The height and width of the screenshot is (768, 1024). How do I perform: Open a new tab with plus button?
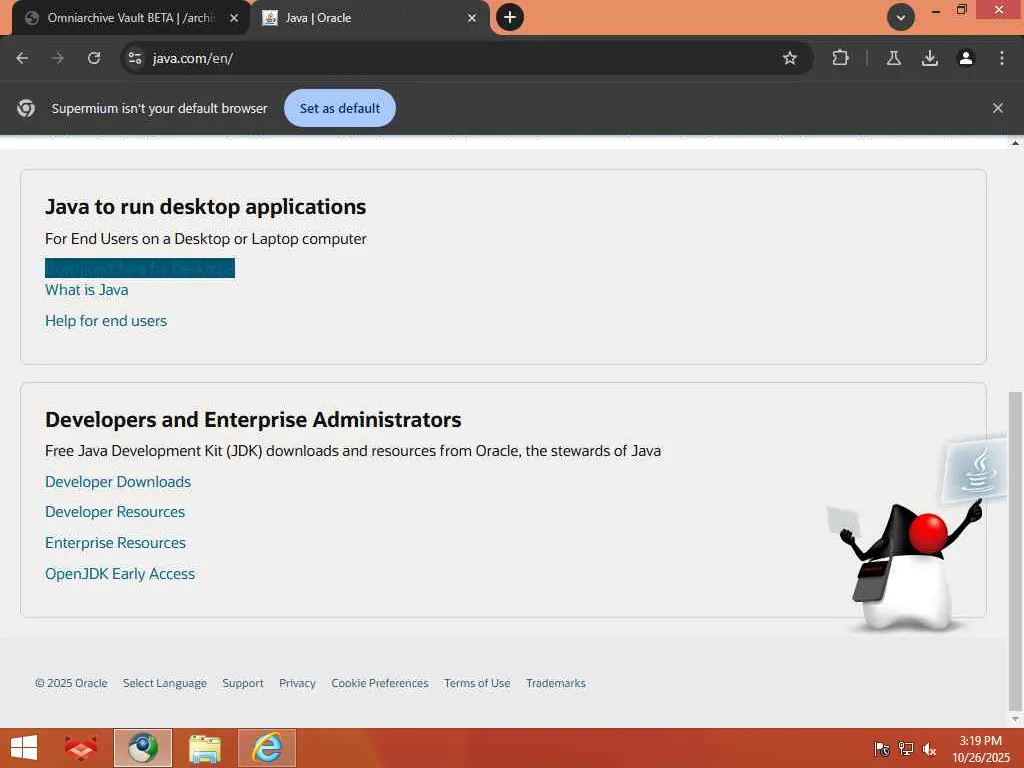click(x=510, y=17)
